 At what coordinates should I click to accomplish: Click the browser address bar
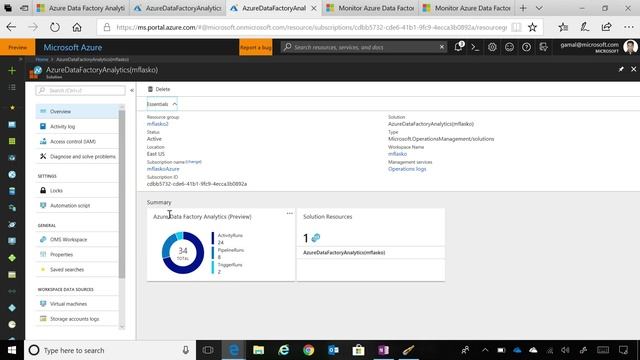click(x=310, y=27)
